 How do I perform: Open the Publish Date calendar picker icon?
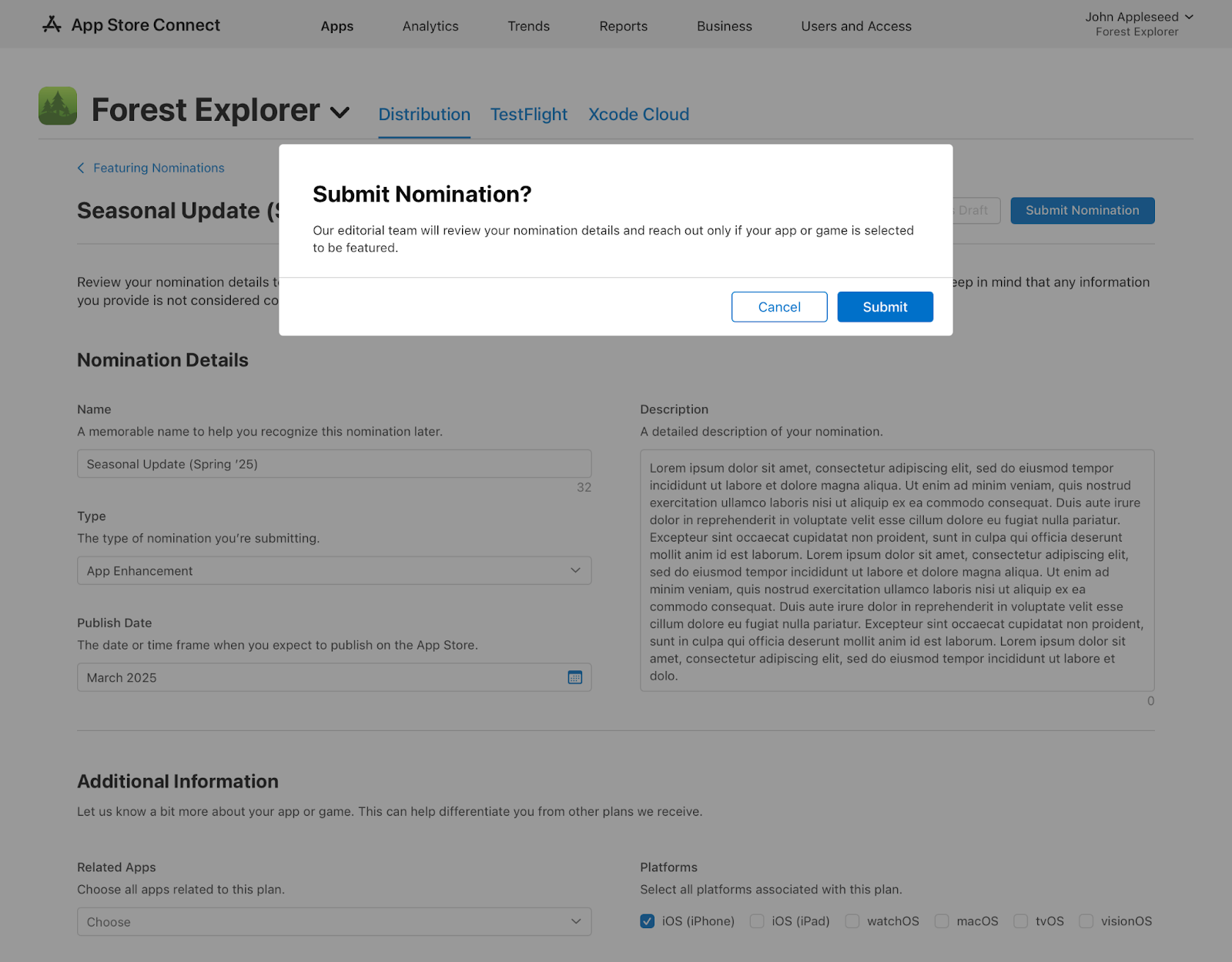point(575,677)
